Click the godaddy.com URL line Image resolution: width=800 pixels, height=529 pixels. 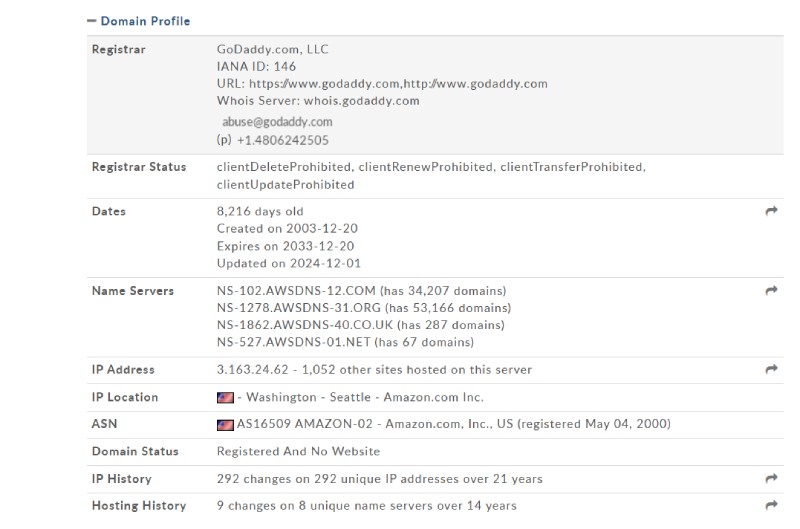point(382,84)
